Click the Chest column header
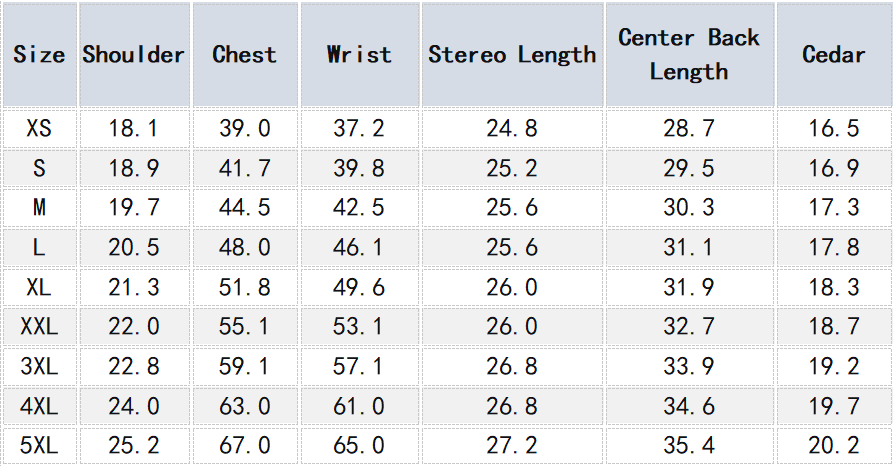Viewport: 895px width, 466px height. 244,55
